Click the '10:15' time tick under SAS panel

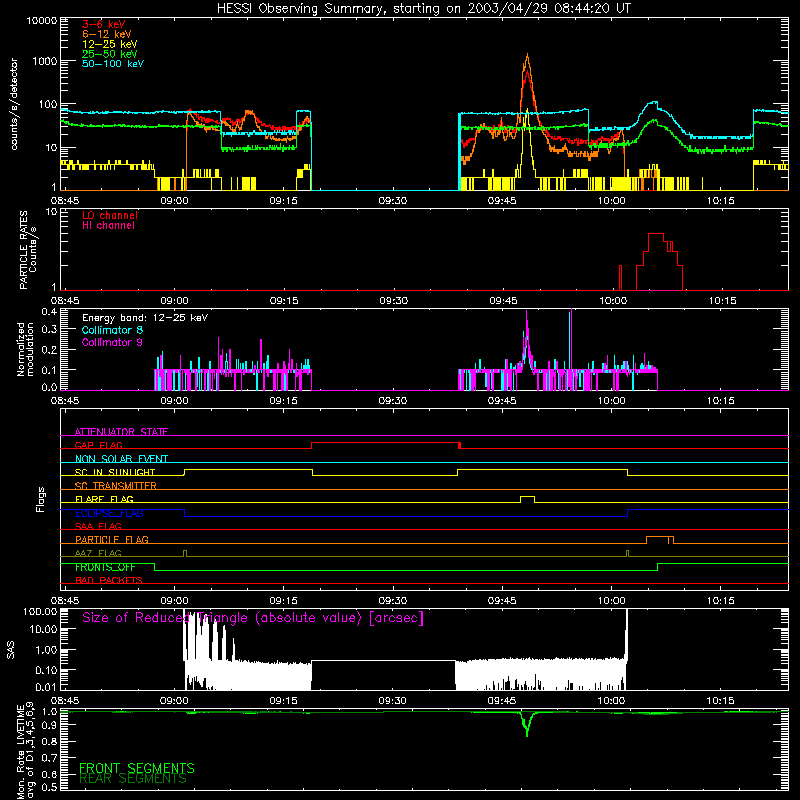(x=720, y=701)
